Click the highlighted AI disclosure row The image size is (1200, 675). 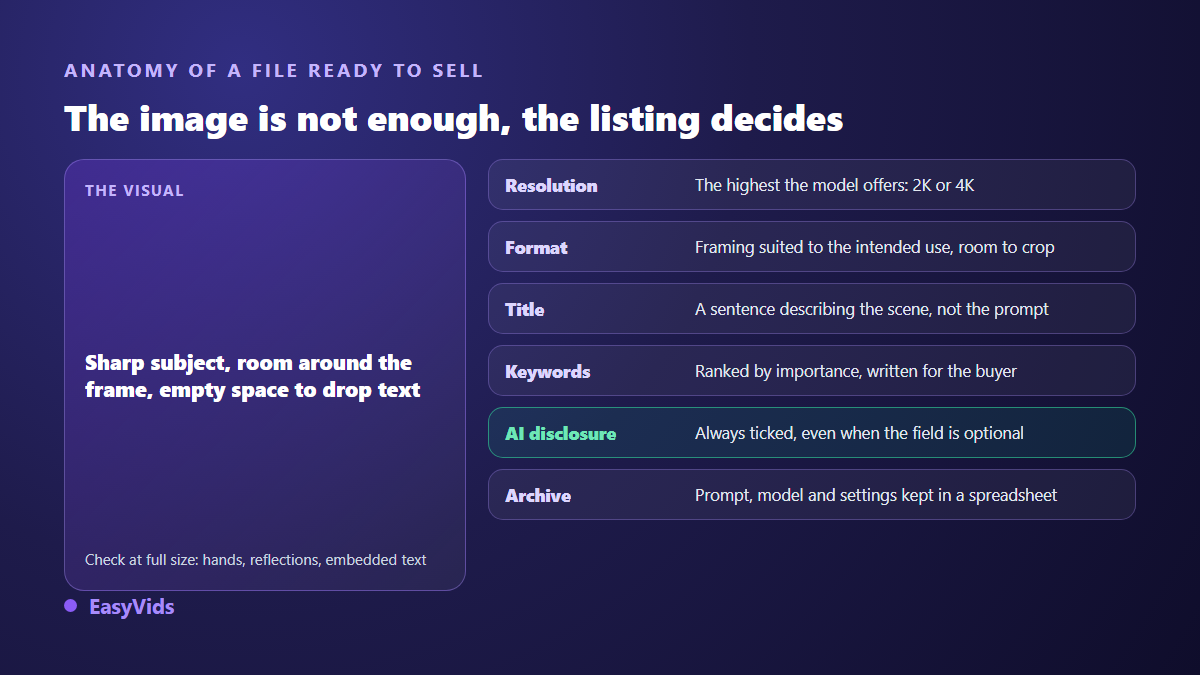pos(812,433)
